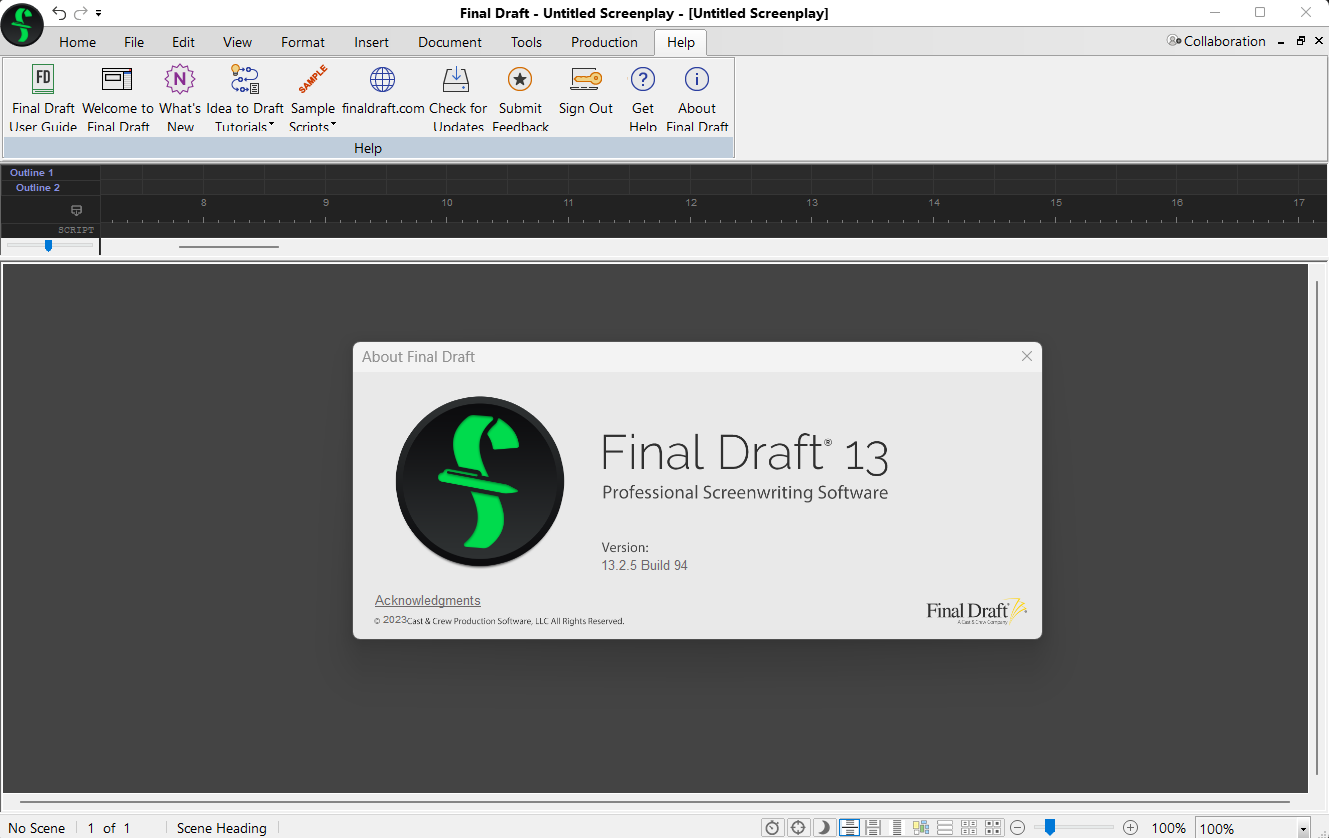Image resolution: width=1329 pixels, height=838 pixels.
Task: Select Normal view in status bar
Action: pos(849,827)
